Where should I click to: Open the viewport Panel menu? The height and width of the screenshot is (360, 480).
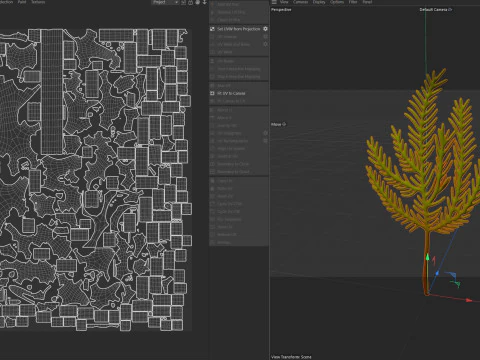tap(367, 2)
